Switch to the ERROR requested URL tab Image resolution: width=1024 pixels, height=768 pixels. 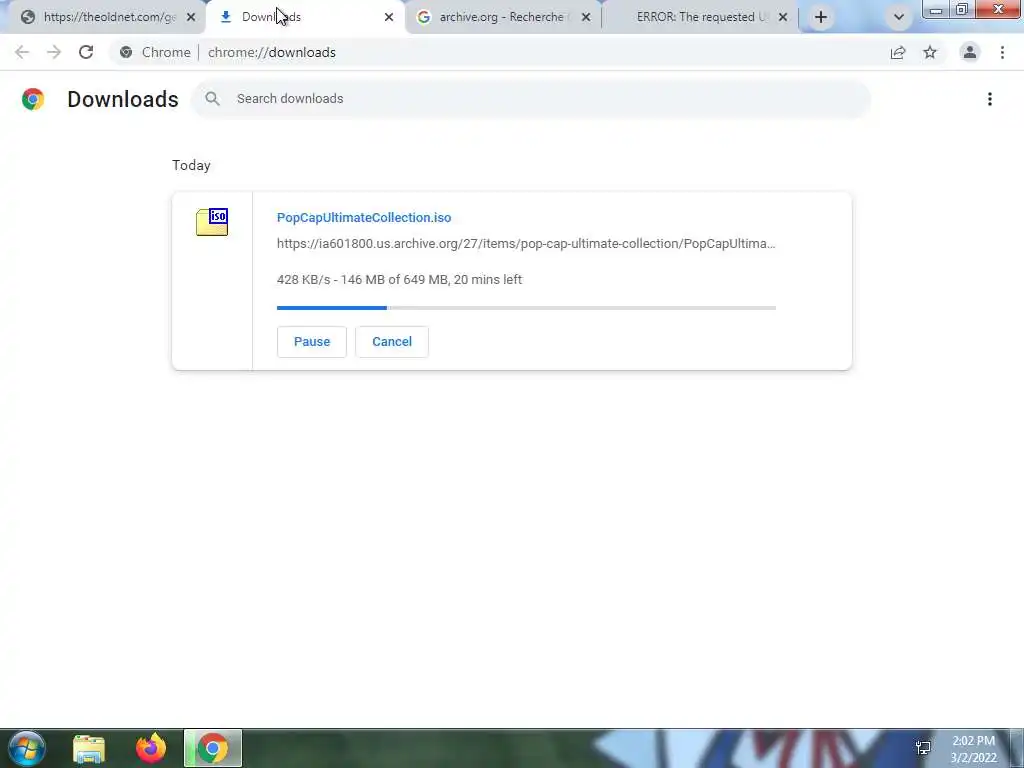point(700,17)
